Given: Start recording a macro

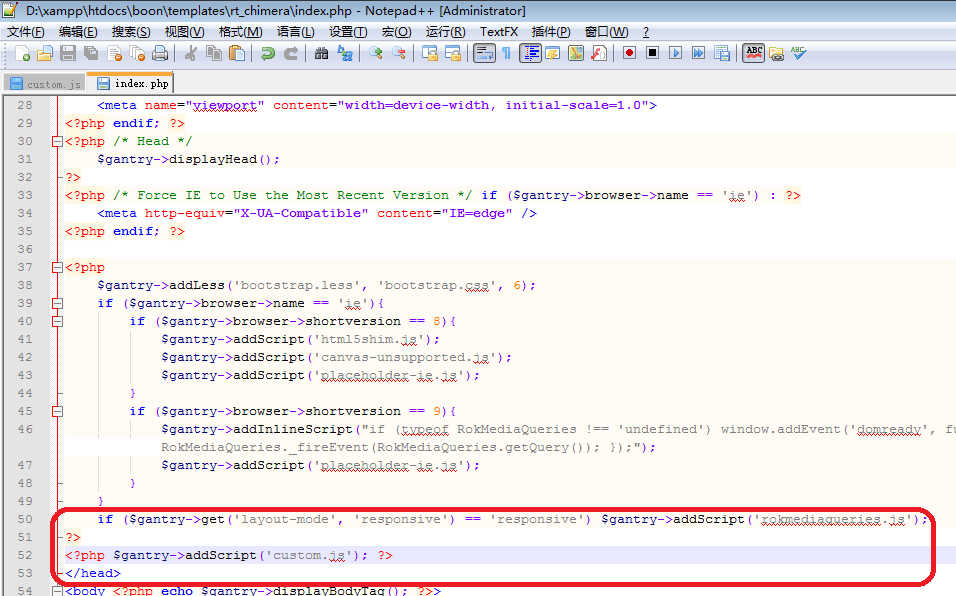Looking at the screenshot, I should [630, 51].
